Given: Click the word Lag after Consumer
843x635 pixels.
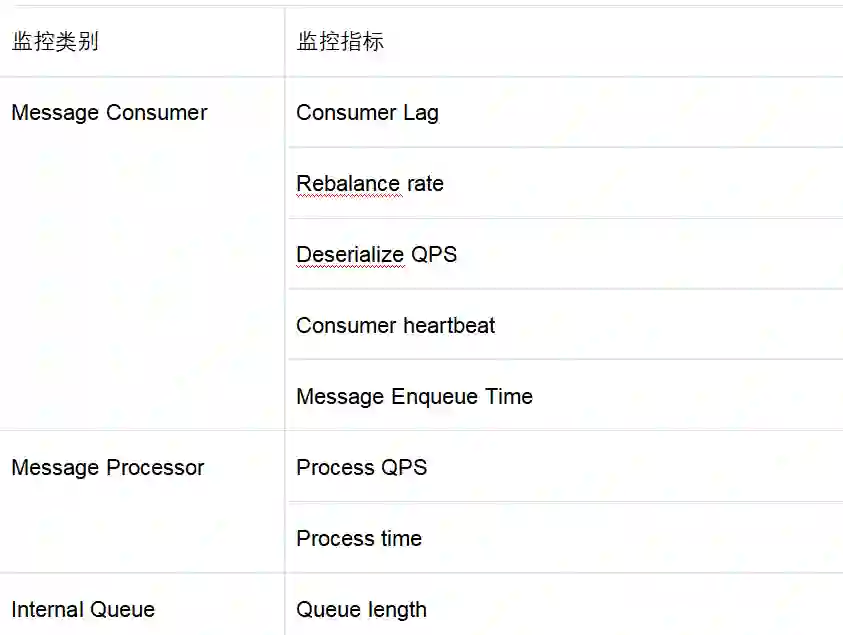Looking at the screenshot, I should (421, 113).
